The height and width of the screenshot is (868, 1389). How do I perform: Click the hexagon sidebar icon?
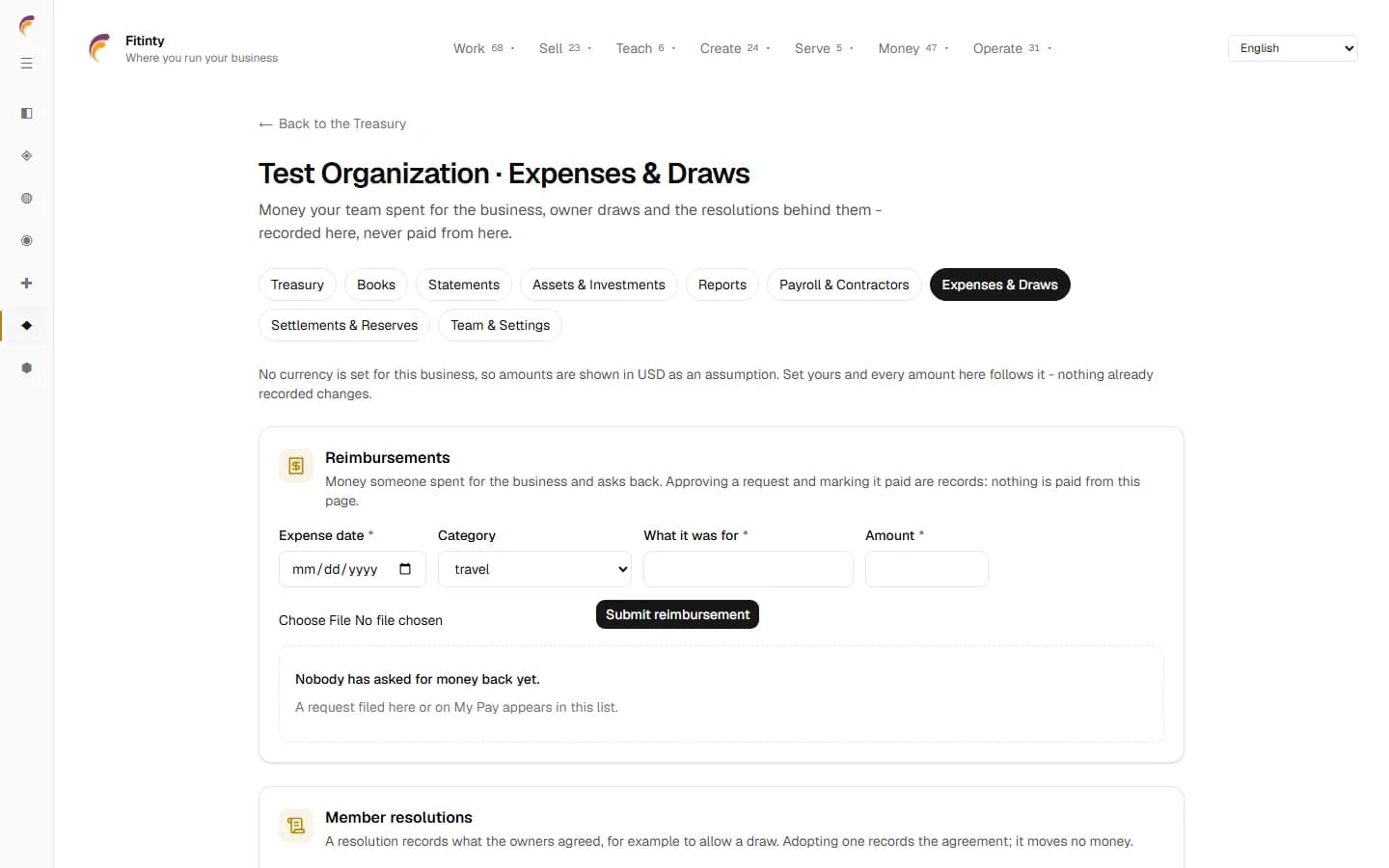click(x=27, y=368)
